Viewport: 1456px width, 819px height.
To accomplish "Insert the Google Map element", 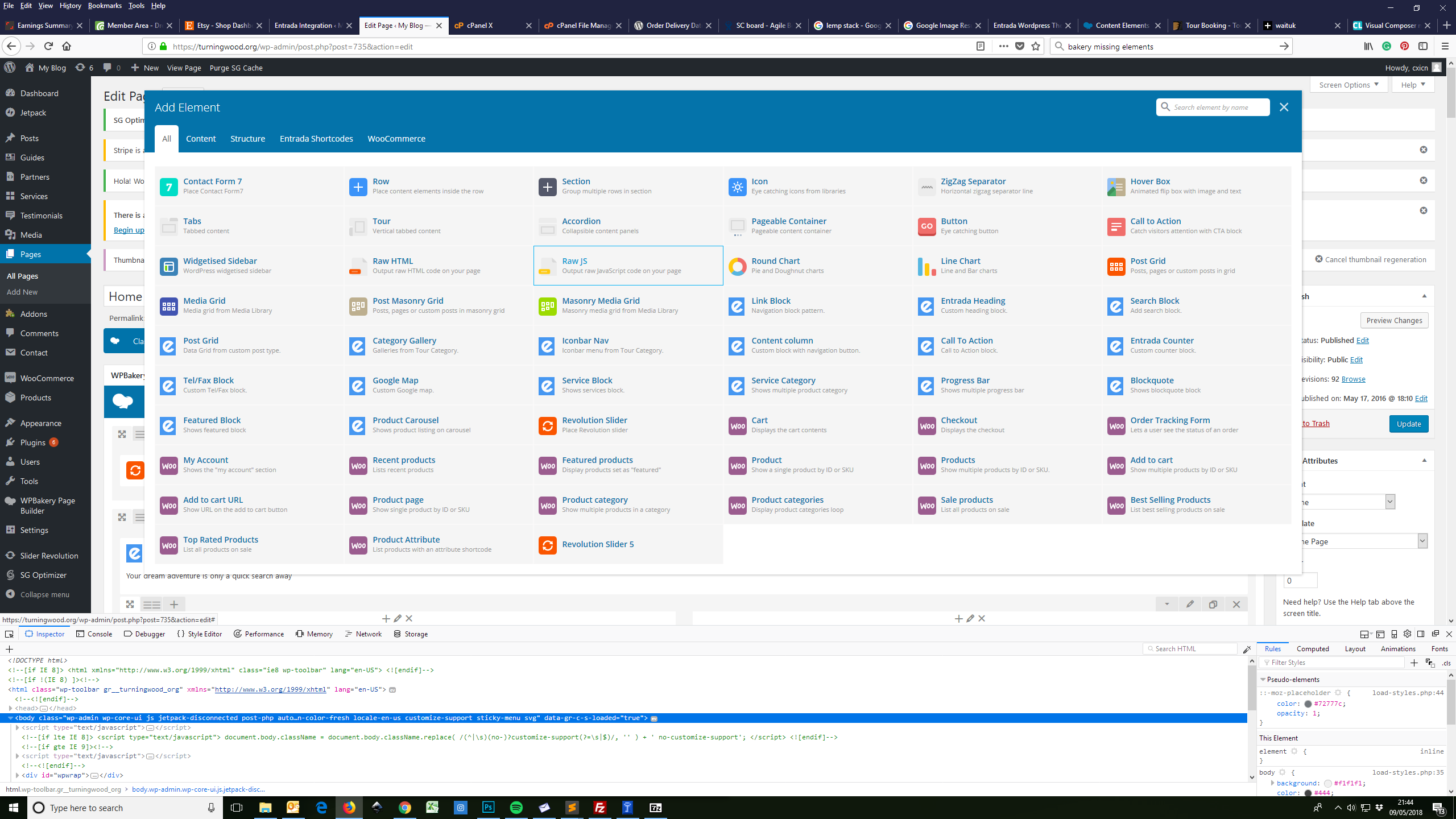I will pyautogui.click(x=439, y=385).
